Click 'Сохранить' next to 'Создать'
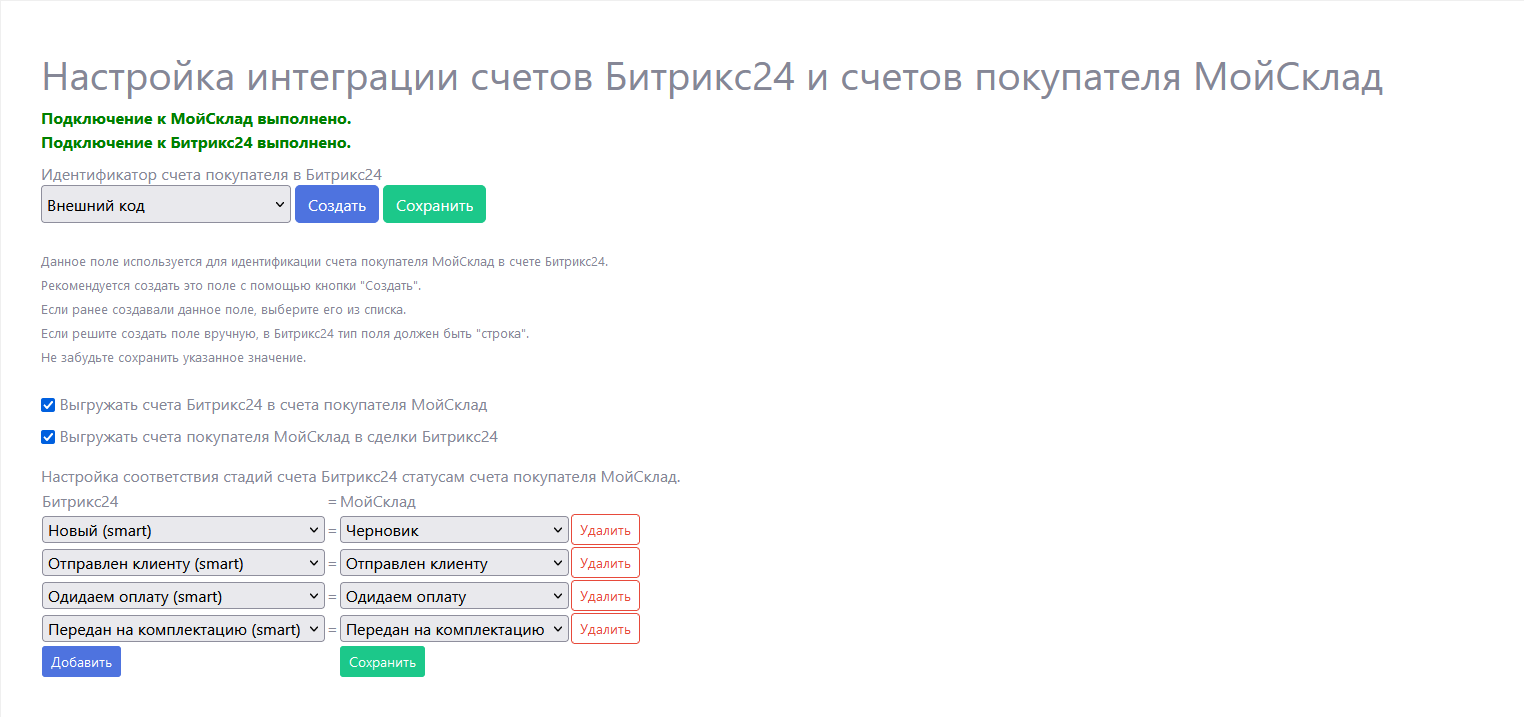 click(434, 204)
